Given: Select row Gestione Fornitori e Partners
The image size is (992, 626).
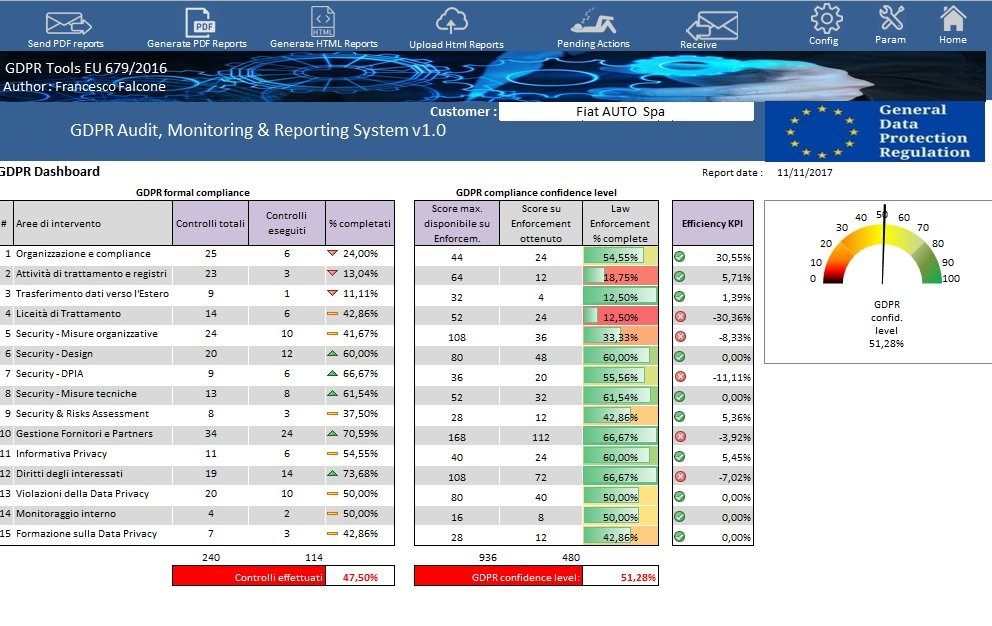Looking at the screenshot, I should [x=197, y=434].
